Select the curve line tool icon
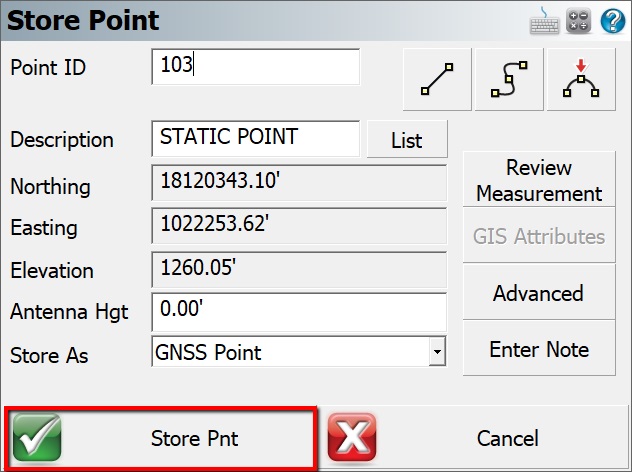The width and height of the screenshot is (632, 472). point(507,79)
